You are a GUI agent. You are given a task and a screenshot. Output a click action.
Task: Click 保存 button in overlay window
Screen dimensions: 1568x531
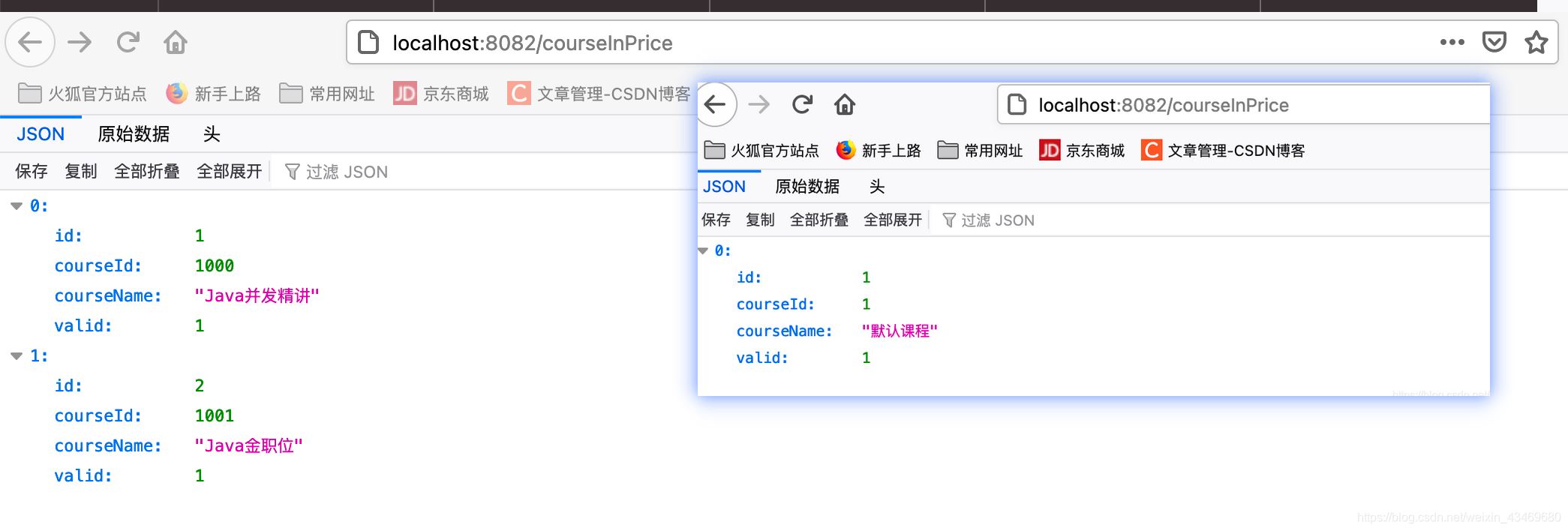tap(716, 220)
